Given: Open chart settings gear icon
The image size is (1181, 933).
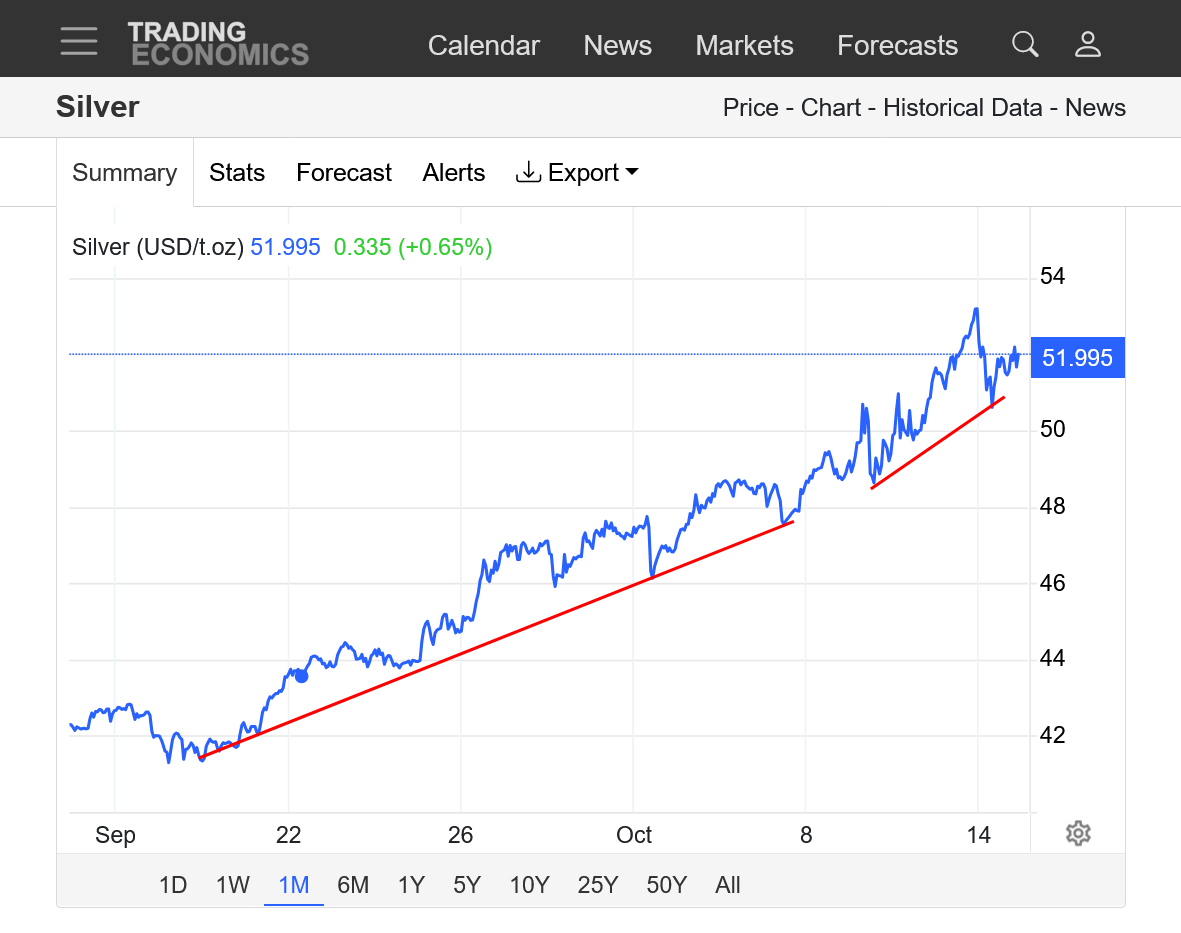Looking at the screenshot, I should pos(1077,833).
